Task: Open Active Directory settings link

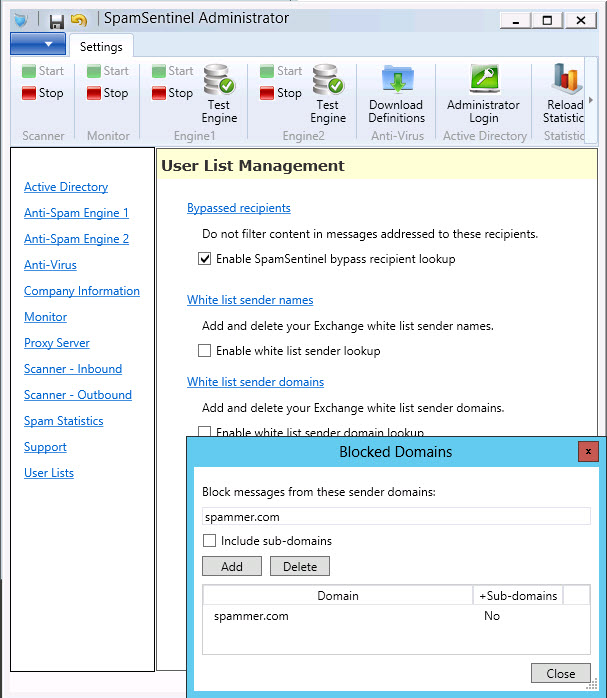Action: (66, 187)
